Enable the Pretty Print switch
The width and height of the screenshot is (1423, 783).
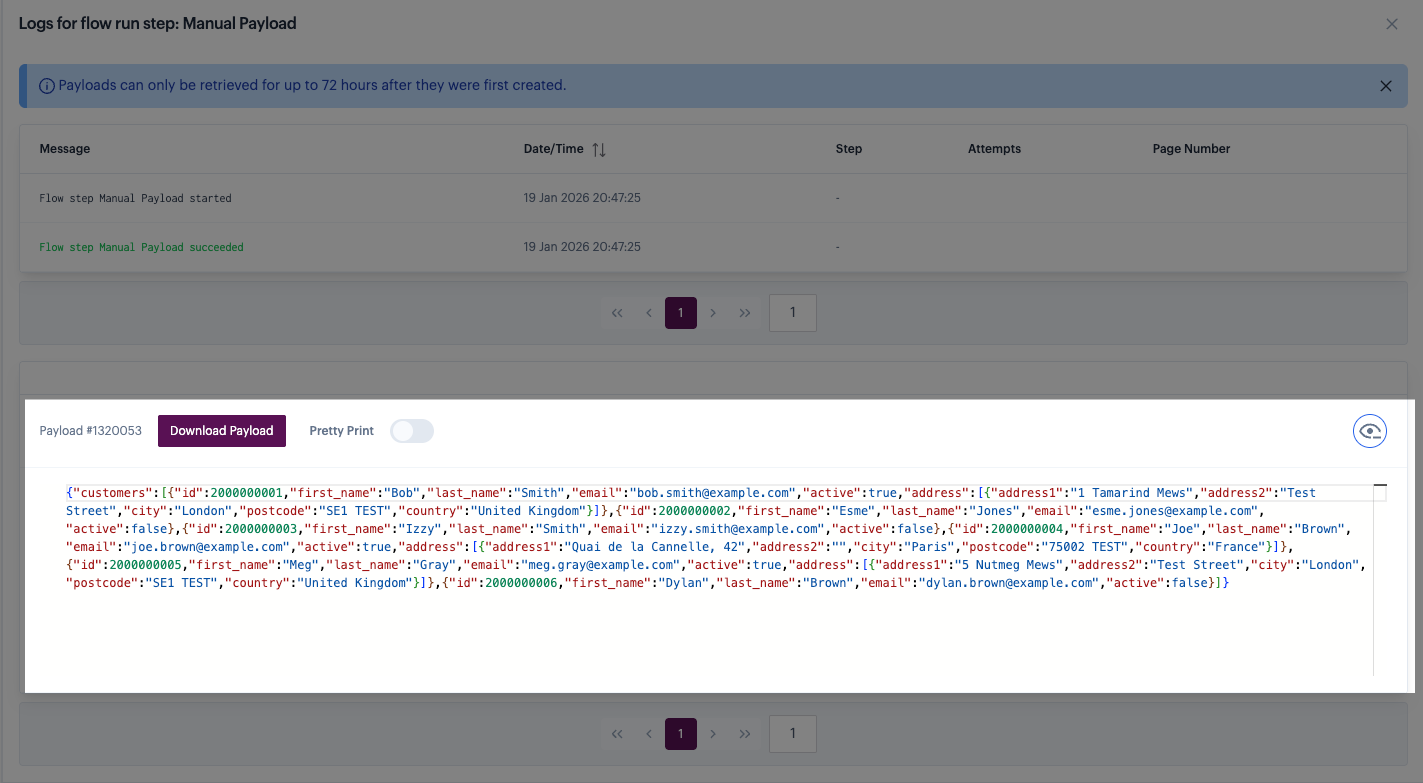[412, 431]
